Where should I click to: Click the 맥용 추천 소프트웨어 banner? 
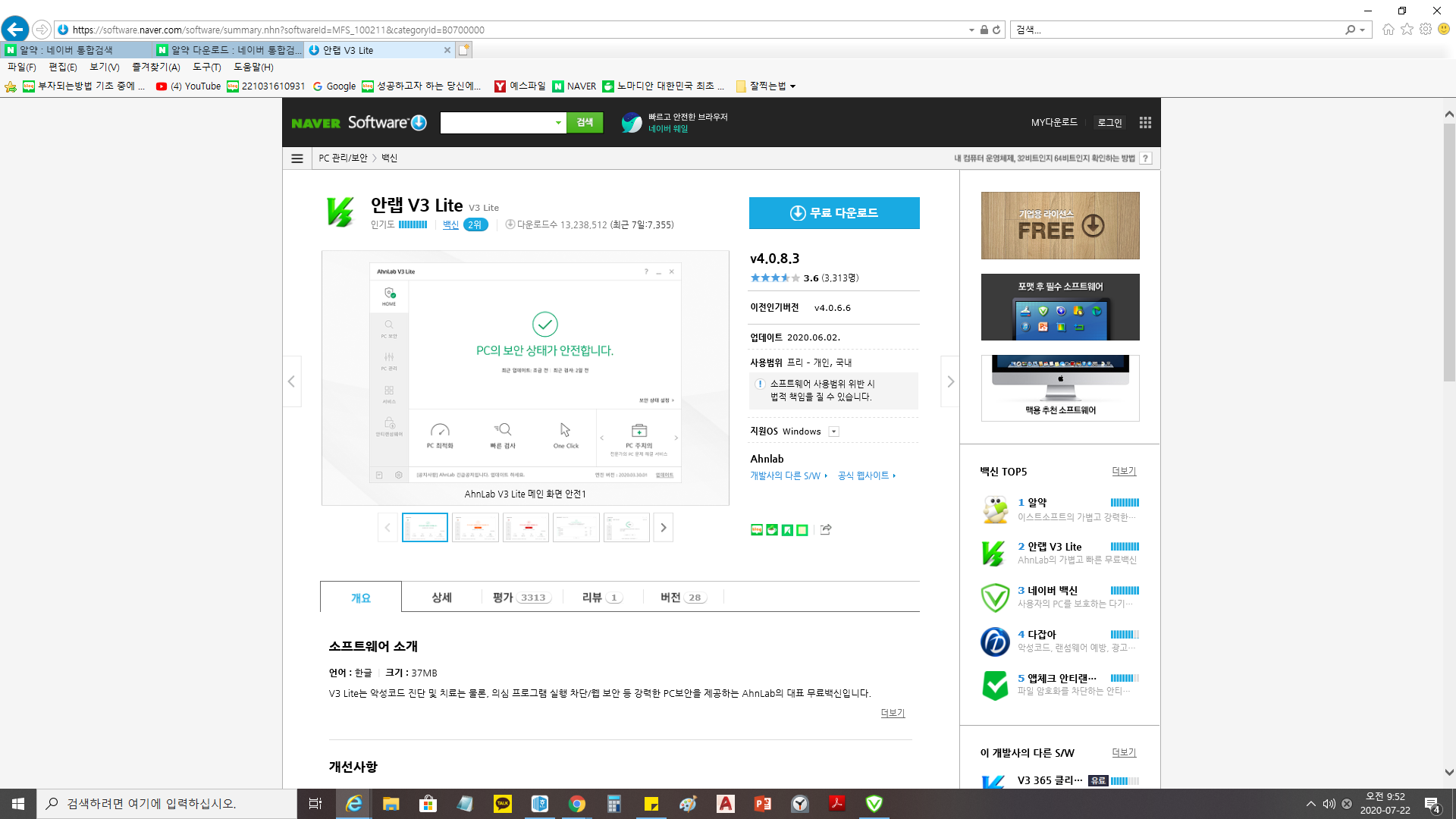(x=1060, y=388)
